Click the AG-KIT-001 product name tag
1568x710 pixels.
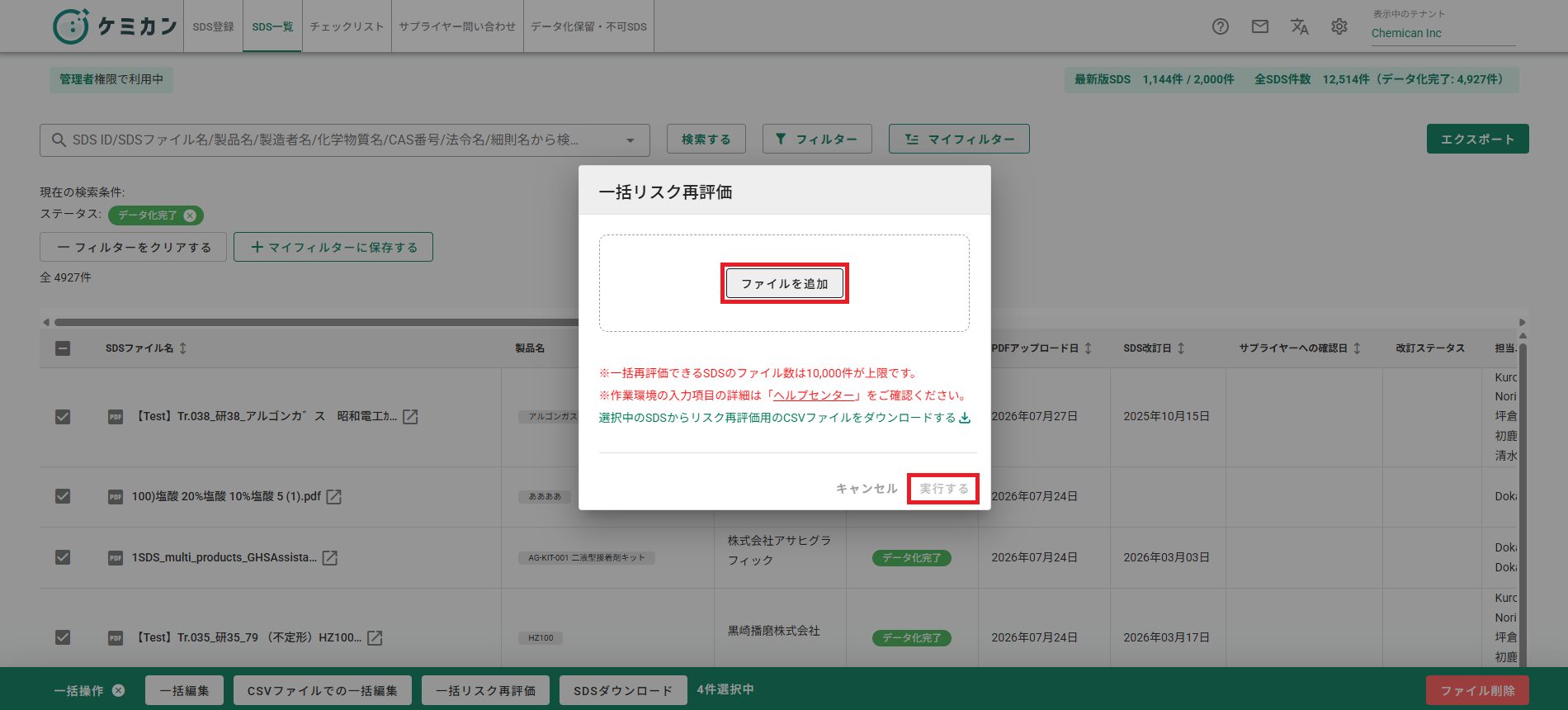coord(587,557)
